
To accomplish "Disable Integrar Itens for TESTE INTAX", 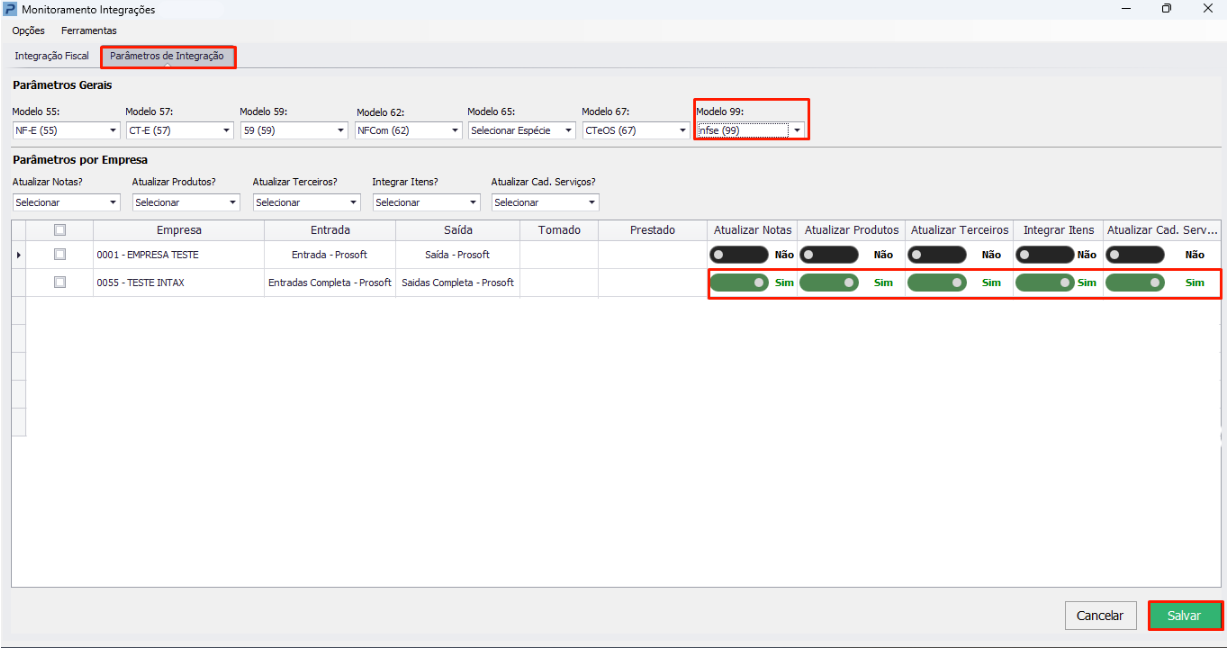I will (1045, 283).
